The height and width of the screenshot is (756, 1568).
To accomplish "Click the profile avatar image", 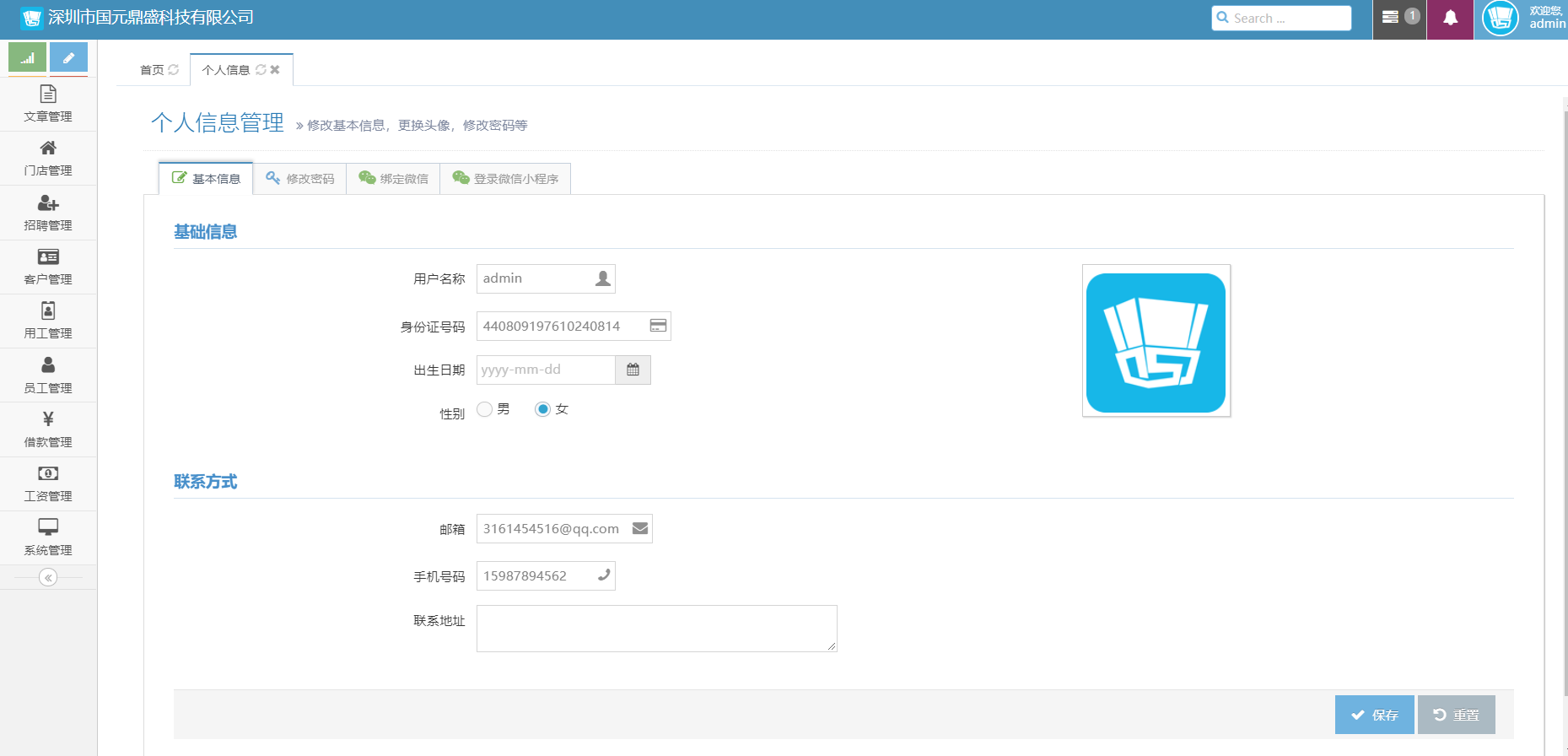I will coord(1156,341).
